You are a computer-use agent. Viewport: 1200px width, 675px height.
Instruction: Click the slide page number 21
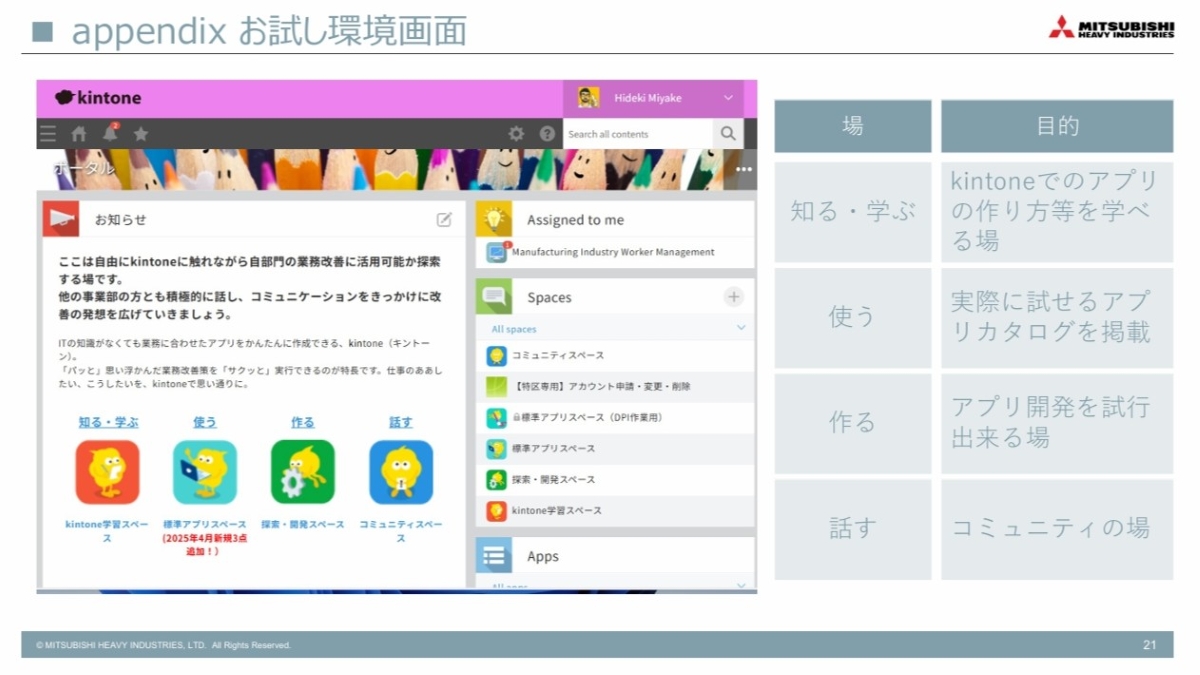click(1150, 645)
